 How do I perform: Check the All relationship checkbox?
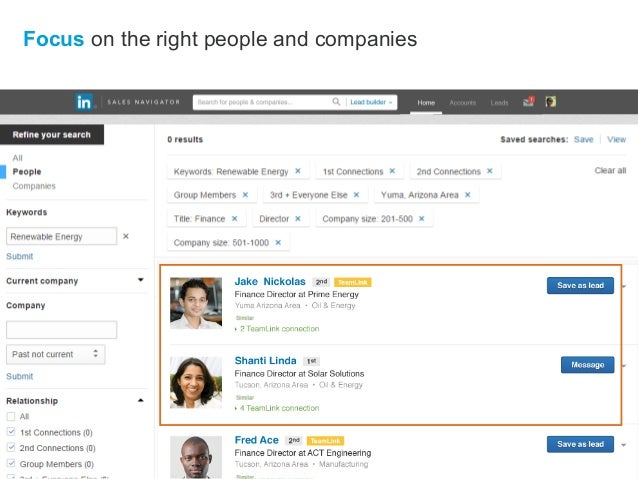[x=11, y=416]
